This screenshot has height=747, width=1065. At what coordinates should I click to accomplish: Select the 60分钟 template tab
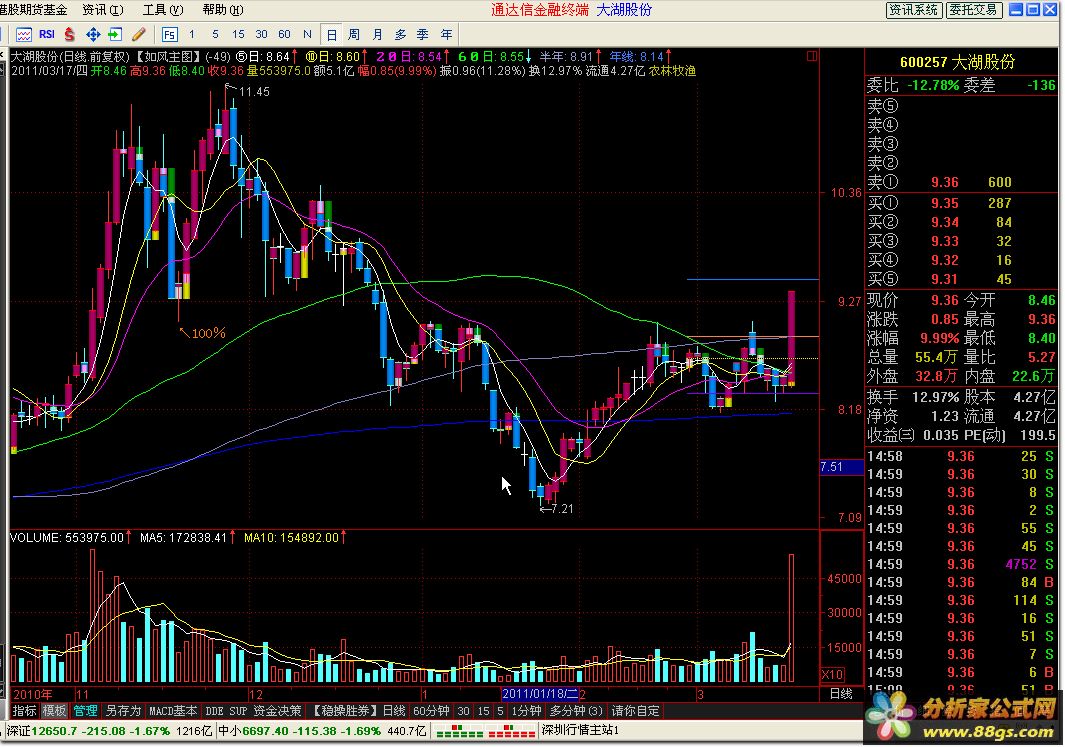pyautogui.click(x=431, y=711)
